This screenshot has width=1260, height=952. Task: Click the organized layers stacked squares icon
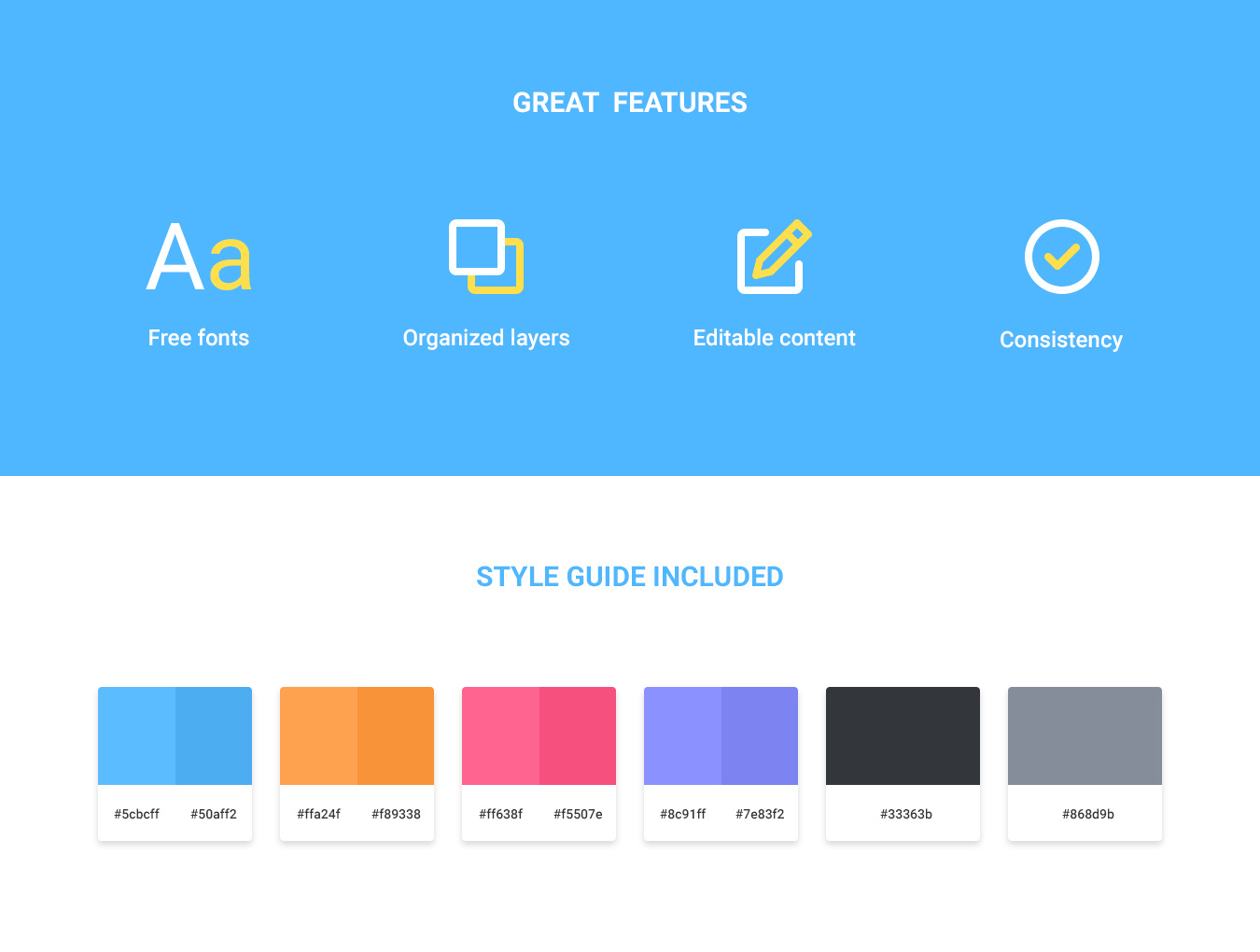[x=486, y=257]
